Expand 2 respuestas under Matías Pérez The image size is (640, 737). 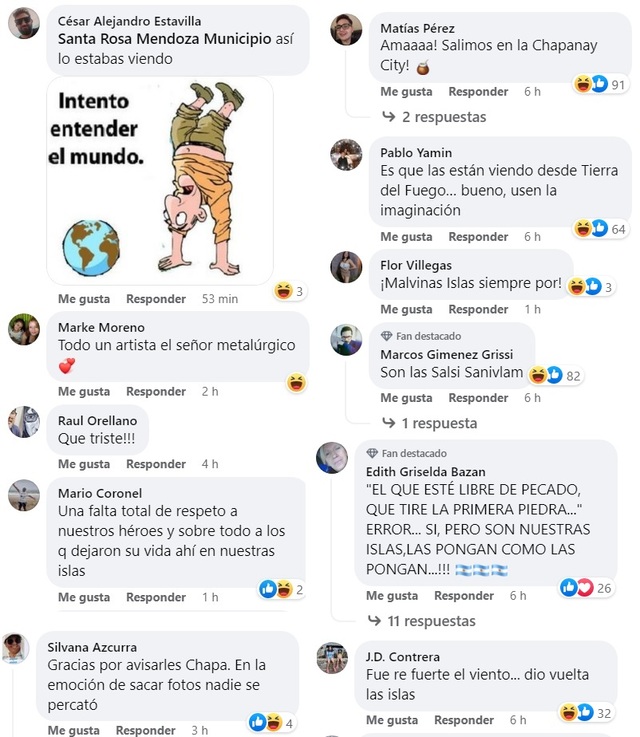pyautogui.click(x=435, y=117)
